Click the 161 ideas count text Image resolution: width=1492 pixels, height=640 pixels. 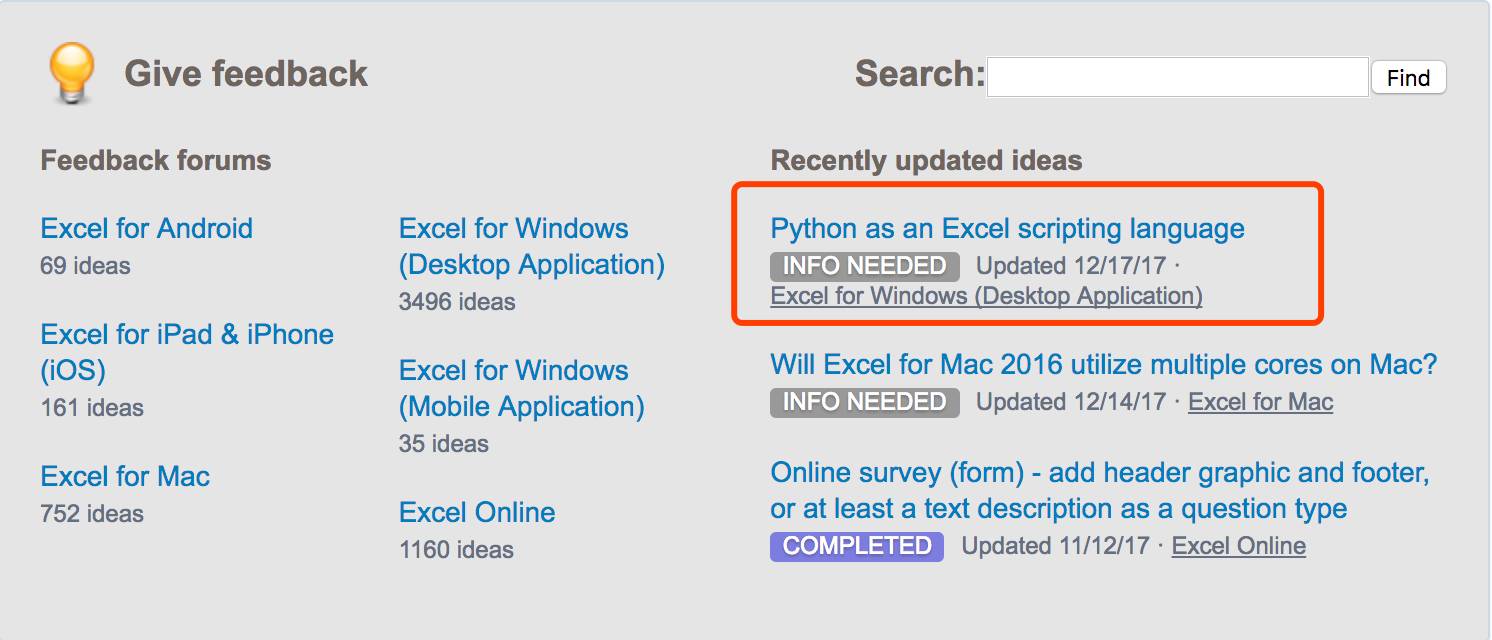pyautogui.click(x=92, y=408)
